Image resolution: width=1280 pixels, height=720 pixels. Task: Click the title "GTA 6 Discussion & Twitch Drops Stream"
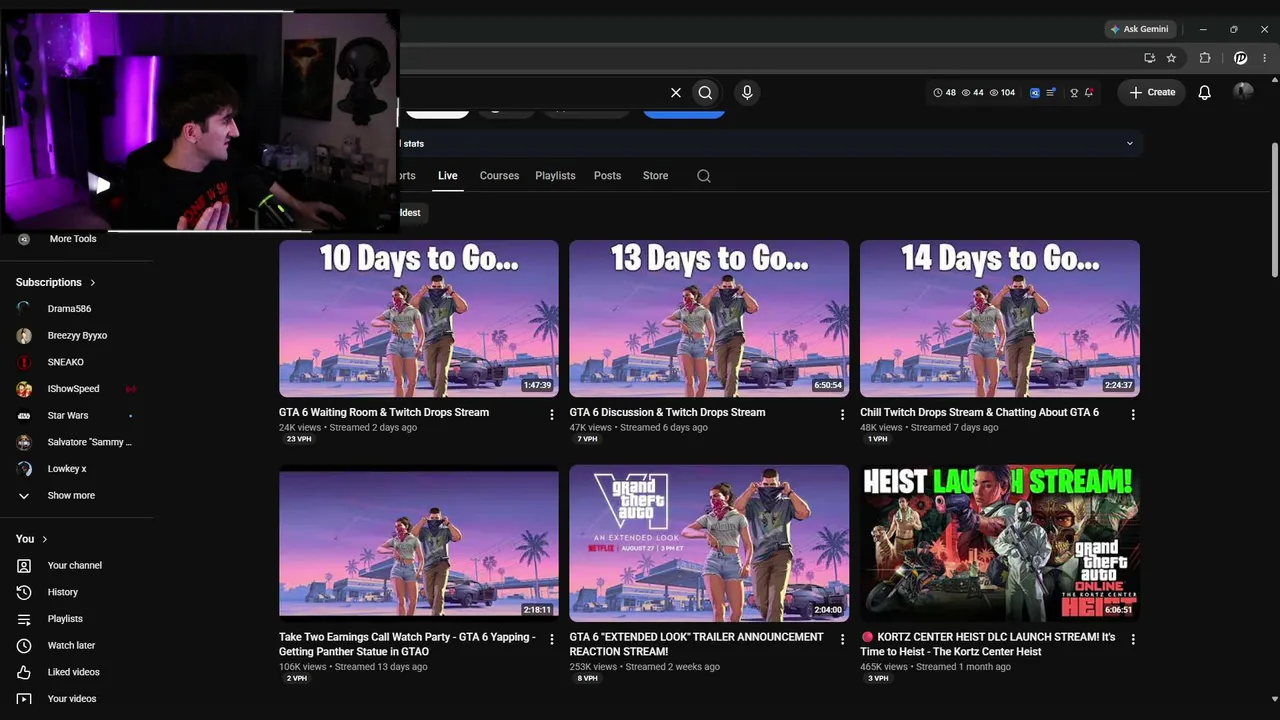667,413
